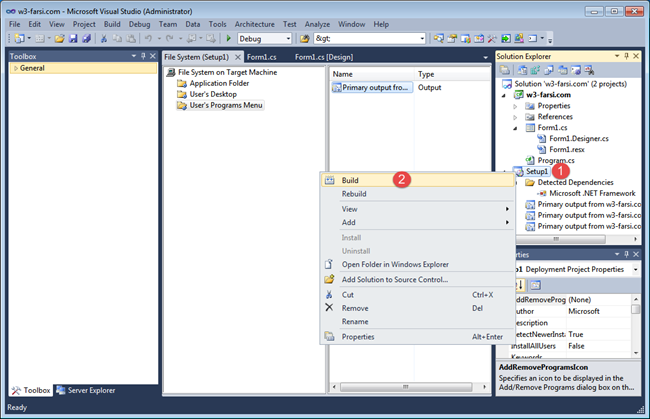Viewport: 650px width, 419px height.
Task: Open the File Types Editor icon
Action: (x=549, y=70)
